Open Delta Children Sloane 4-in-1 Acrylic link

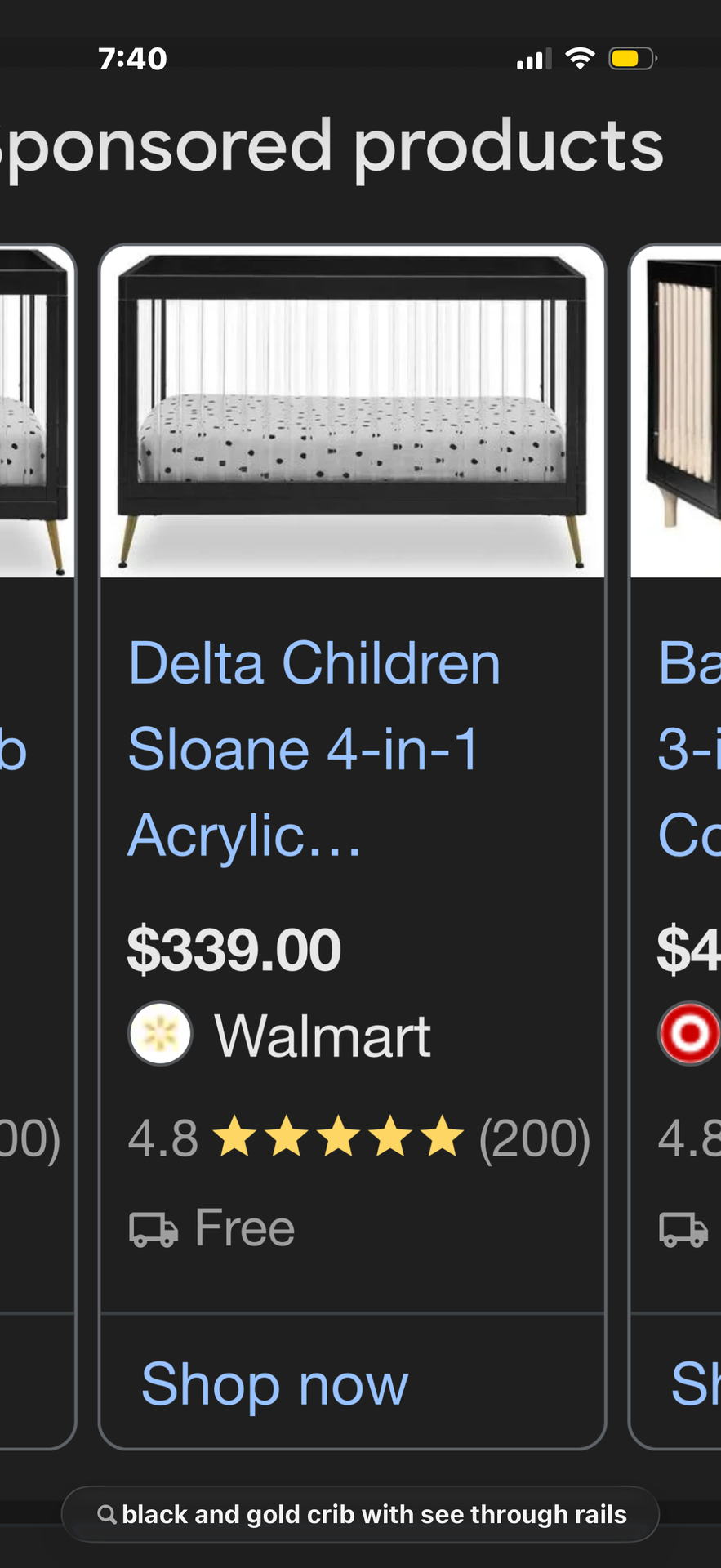314,749
